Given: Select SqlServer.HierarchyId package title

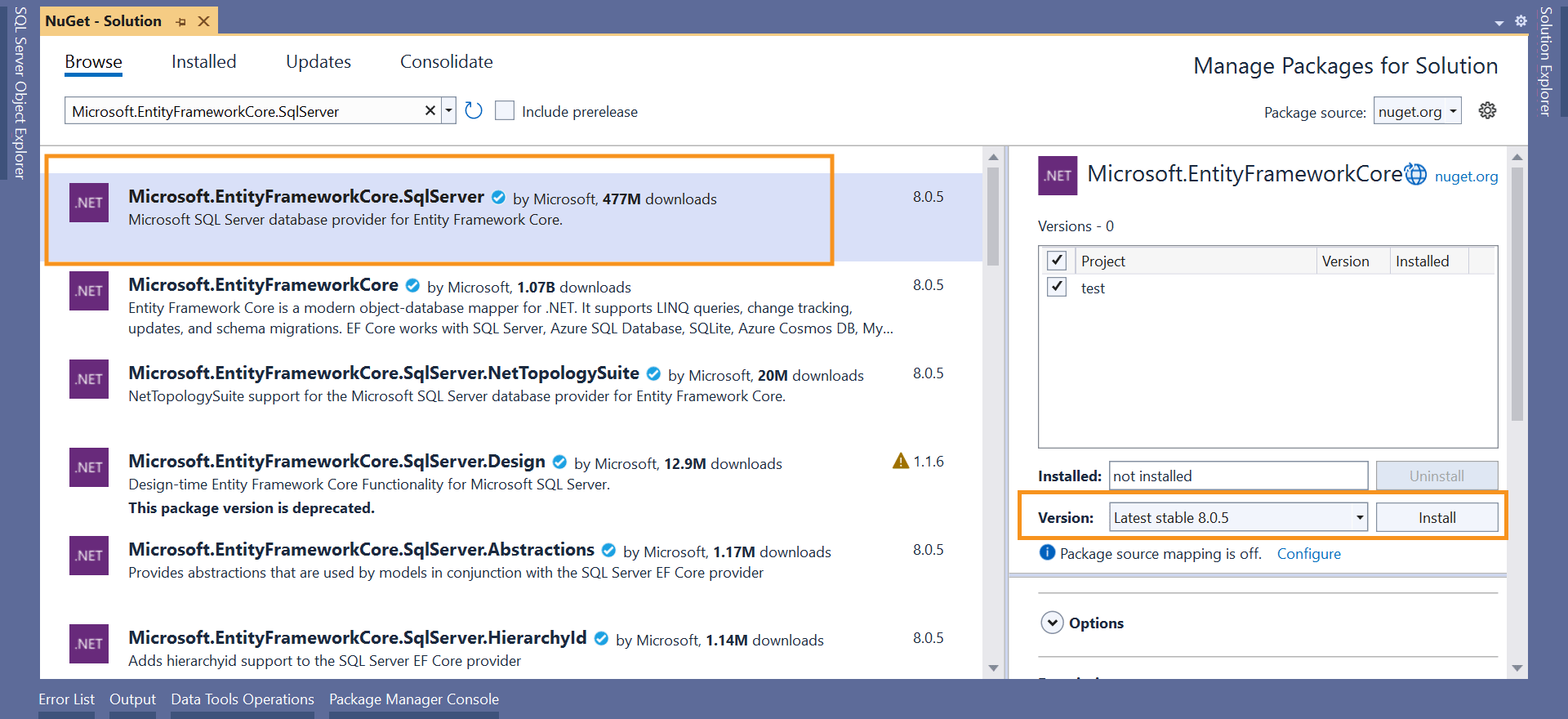Looking at the screenshot, I should coord(357,637).
